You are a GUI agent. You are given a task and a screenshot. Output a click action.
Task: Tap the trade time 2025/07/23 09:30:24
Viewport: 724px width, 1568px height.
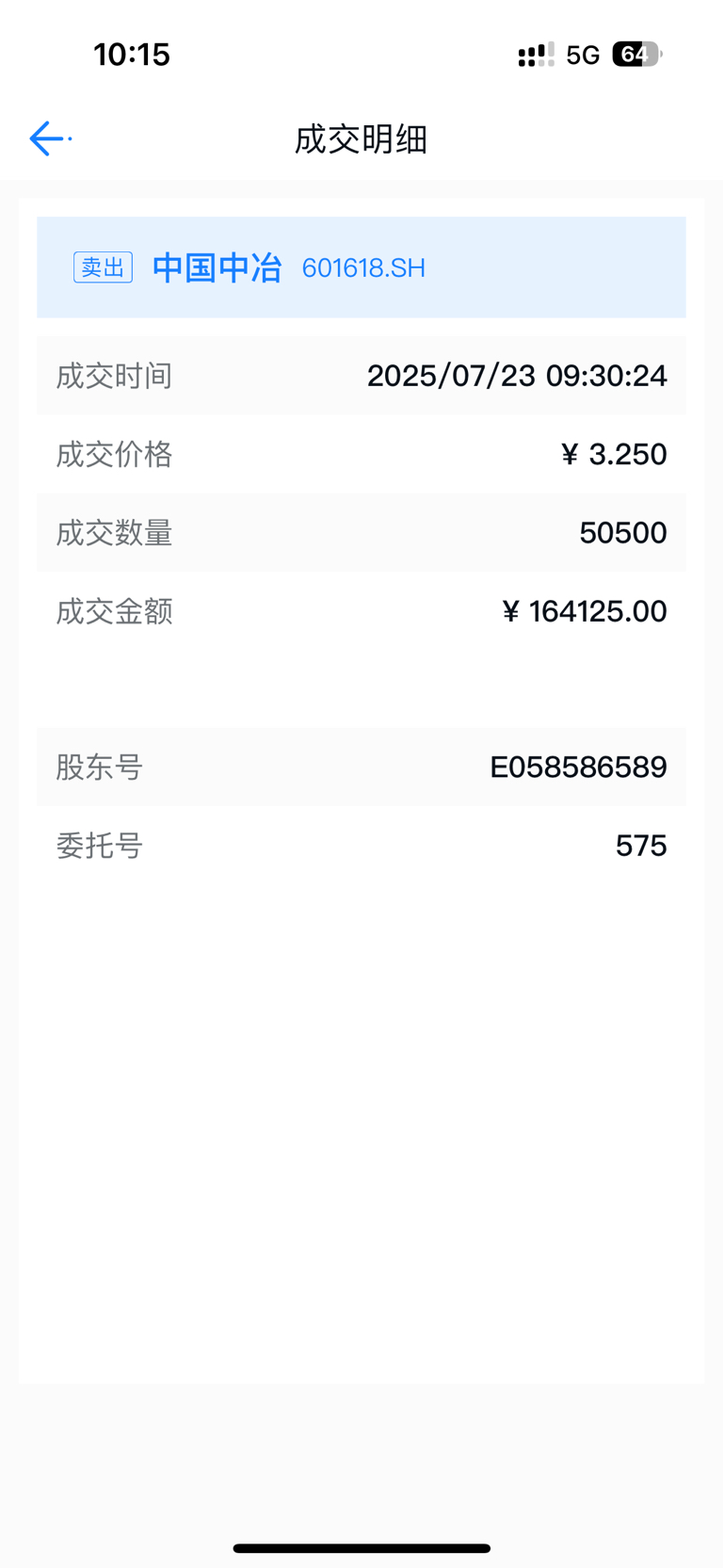pyautogui.click(x=517, y=376)
